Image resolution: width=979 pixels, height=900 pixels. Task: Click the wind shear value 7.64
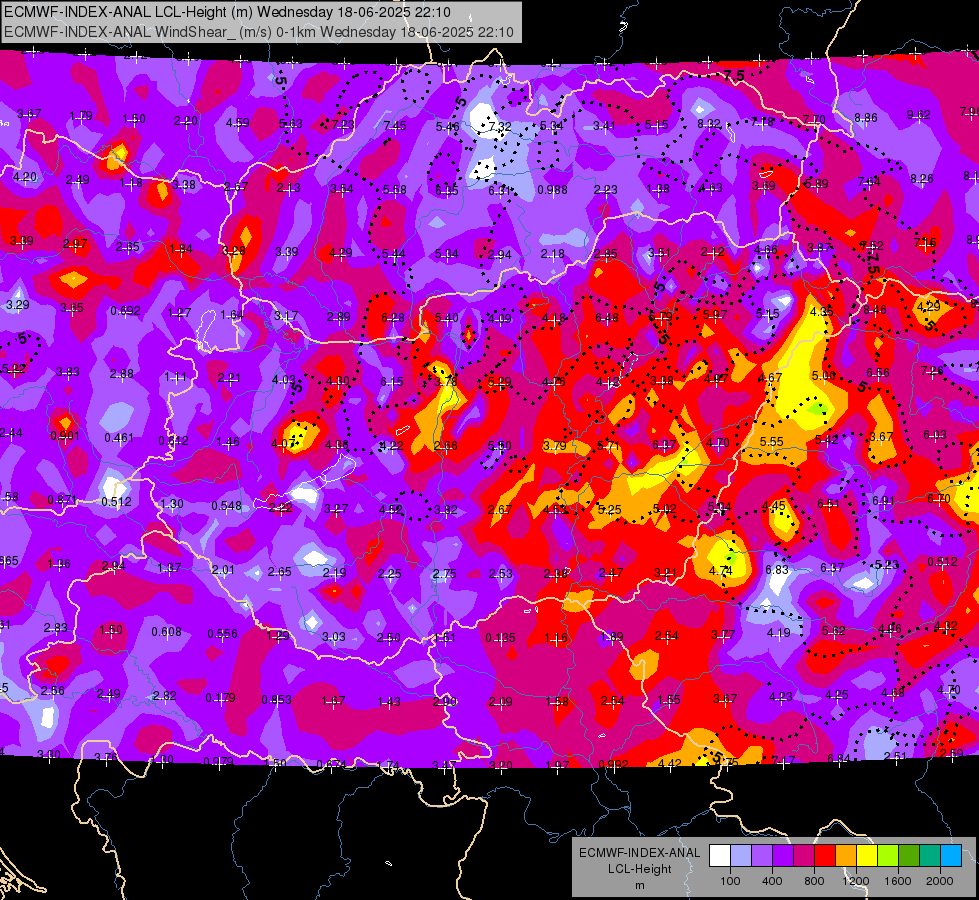(869, 181)
